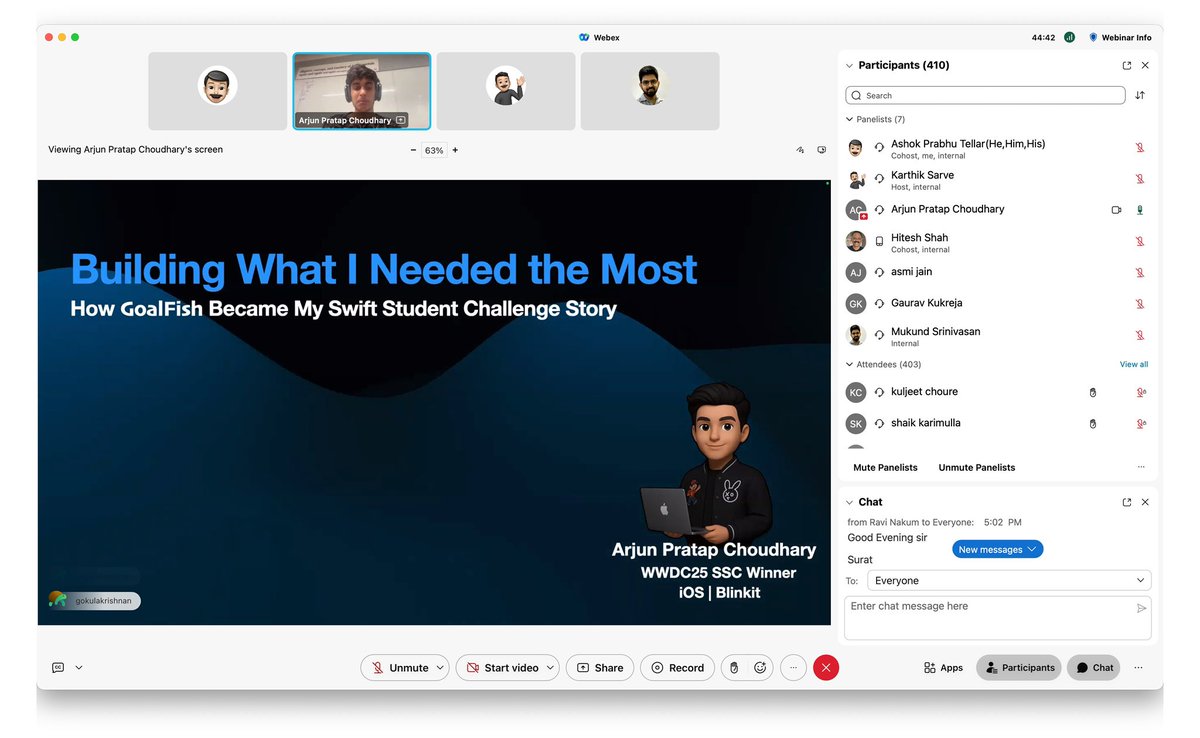Toggle shaik karimulla's microphone permission

[x=1141, y=424]
